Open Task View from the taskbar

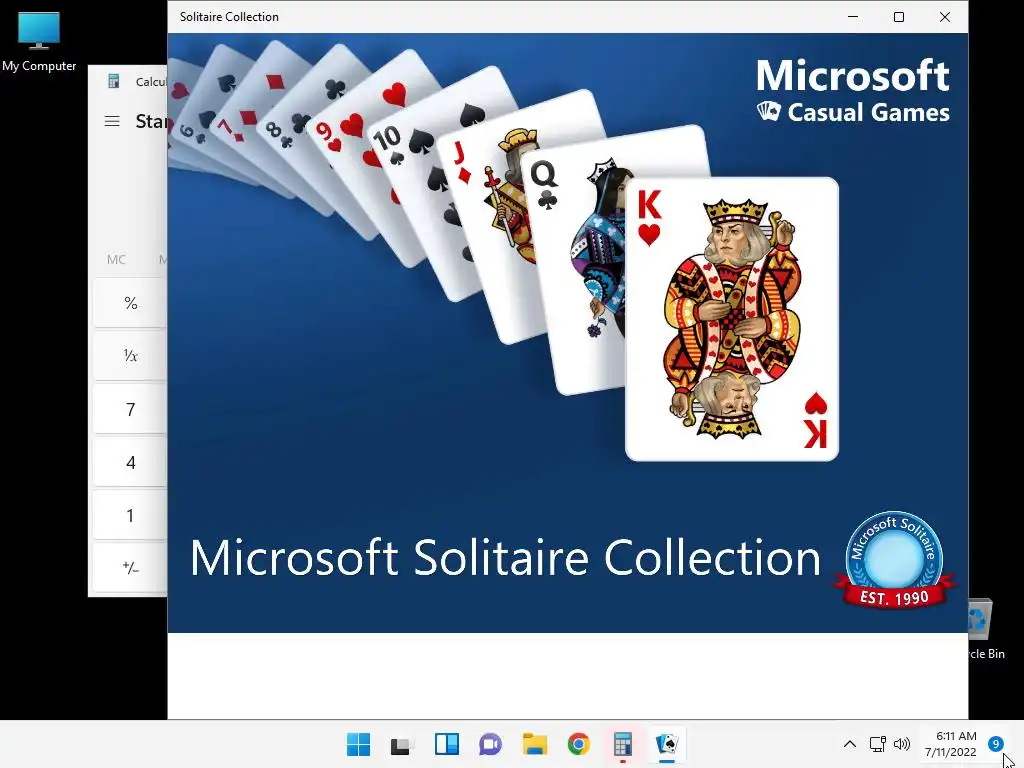point(402,744)
